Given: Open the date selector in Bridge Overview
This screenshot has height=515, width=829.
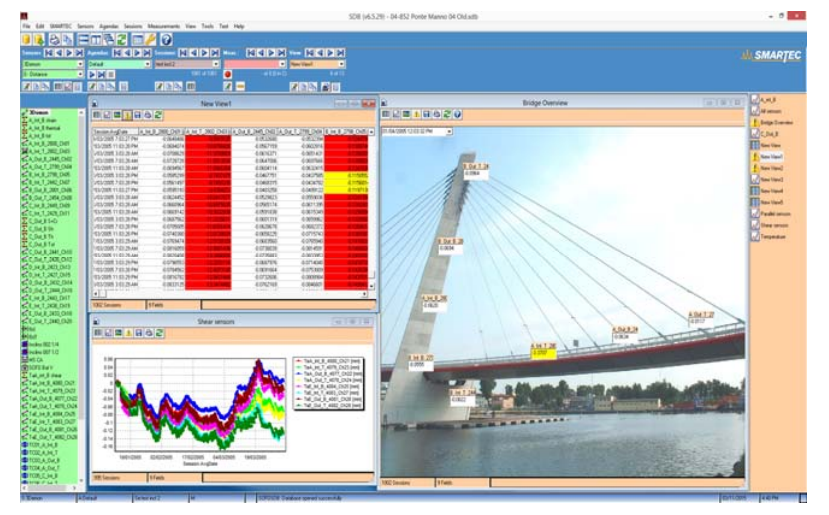Looking at the screenshot, I should [451, 130].
